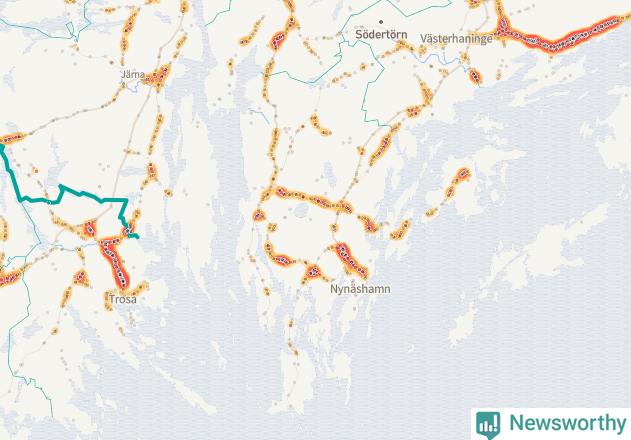Image resolution: width=631 pixels, height=440 pixels.
Task: Click the Järna town label
Action: (133, 74)
